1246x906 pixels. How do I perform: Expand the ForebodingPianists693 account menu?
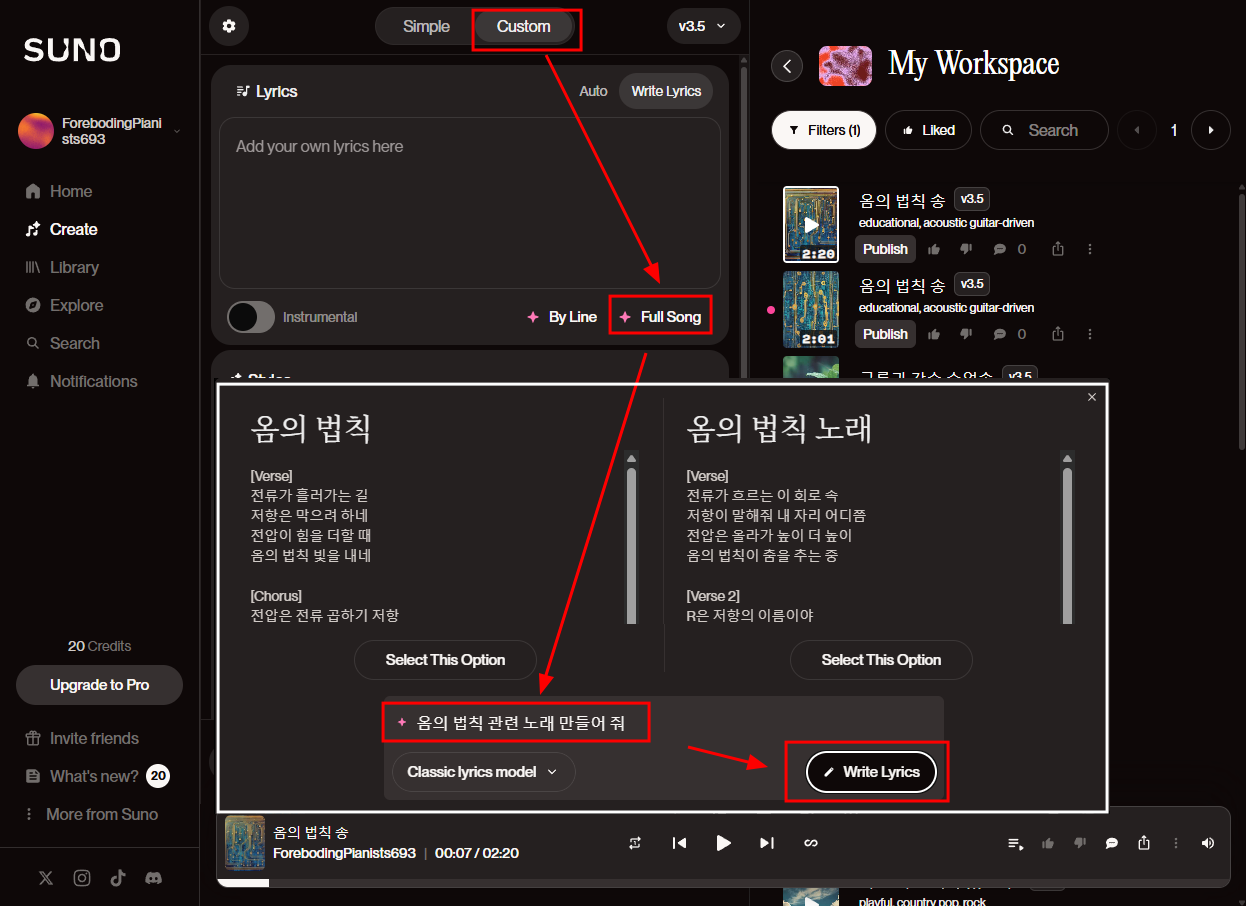tap(99, 131)
